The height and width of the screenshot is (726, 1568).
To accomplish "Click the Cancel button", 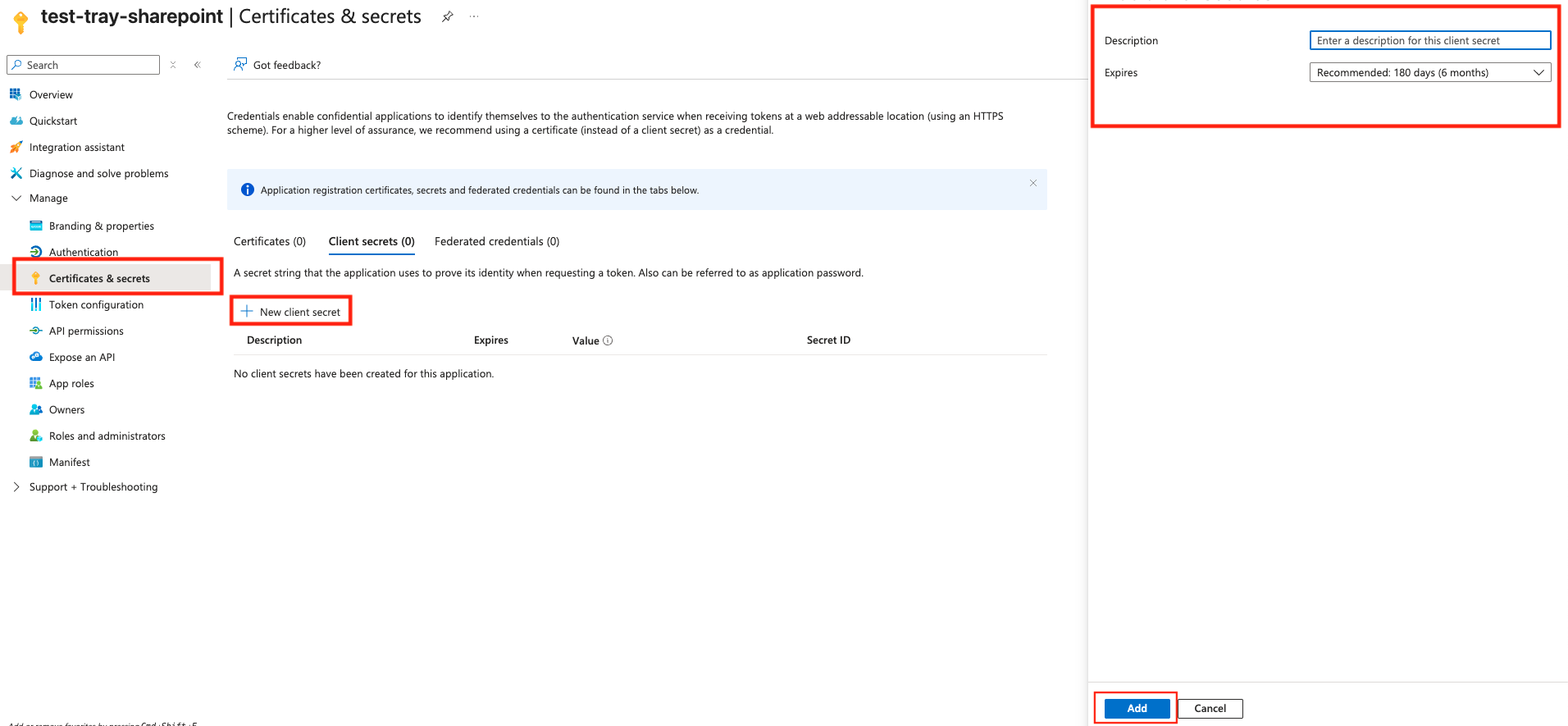I will (1210, 708).
